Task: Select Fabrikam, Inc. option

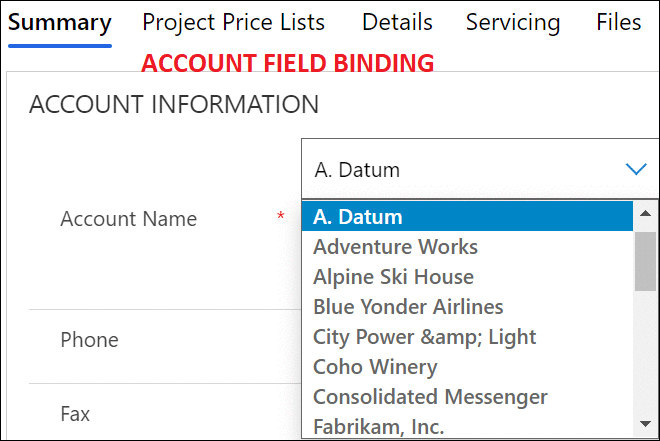Action: pyautogui.click(x=467, y=426)
